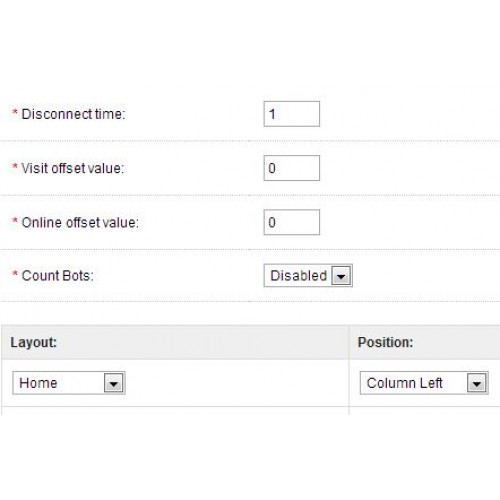This screenshot has width=500, height=500.
Task: Click the Count Bots label
Action: (58, 276)
